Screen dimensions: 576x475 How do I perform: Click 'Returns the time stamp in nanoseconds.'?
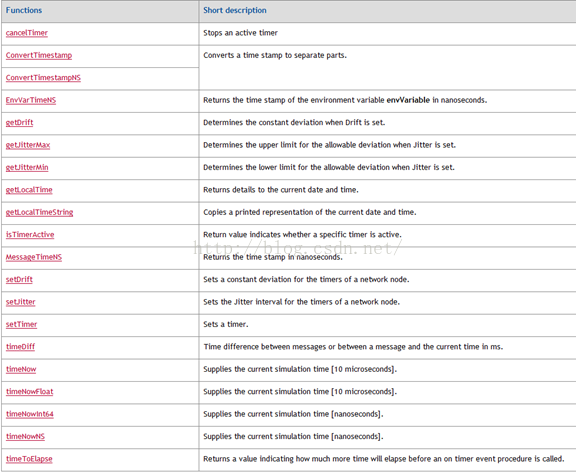point(273,257)
